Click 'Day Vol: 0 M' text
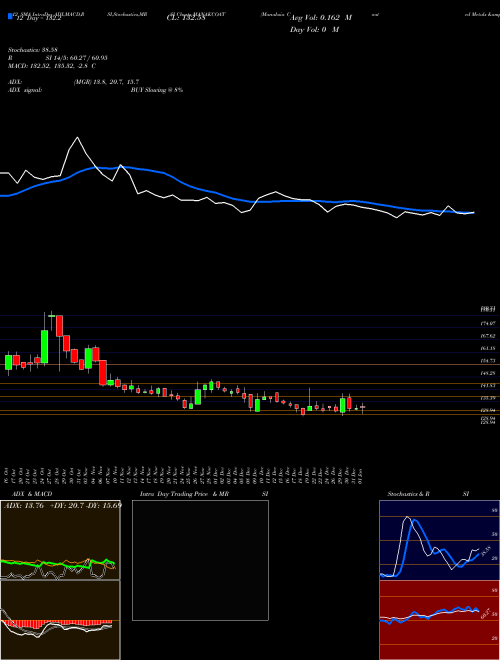 click(314, 30)
